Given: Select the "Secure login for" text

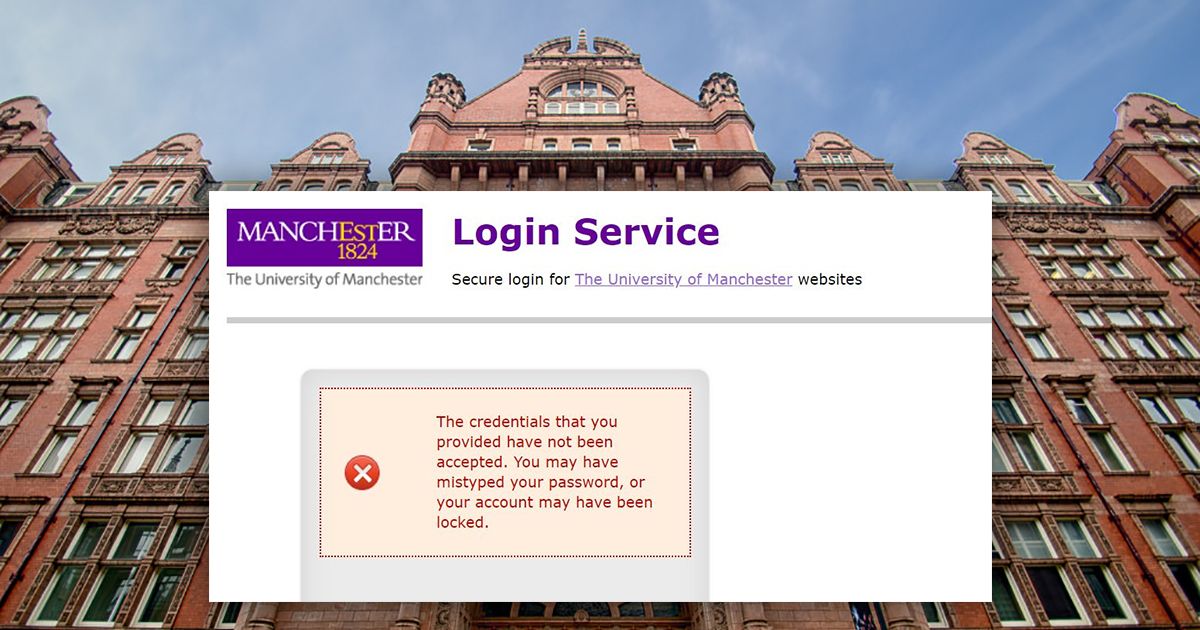Looking at the screenshot, I should click(510, 279).
